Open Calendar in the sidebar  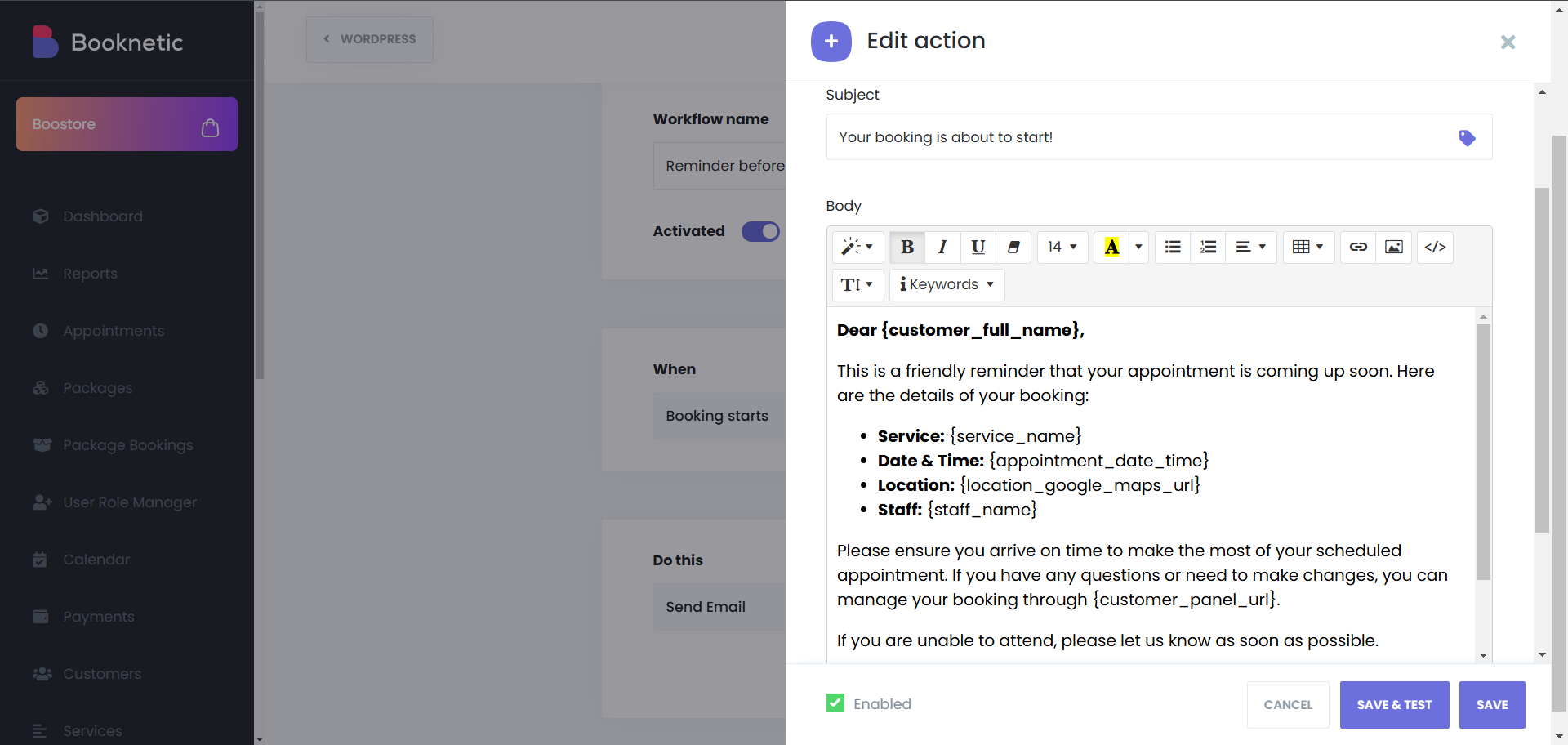click(x=96, y=560)
